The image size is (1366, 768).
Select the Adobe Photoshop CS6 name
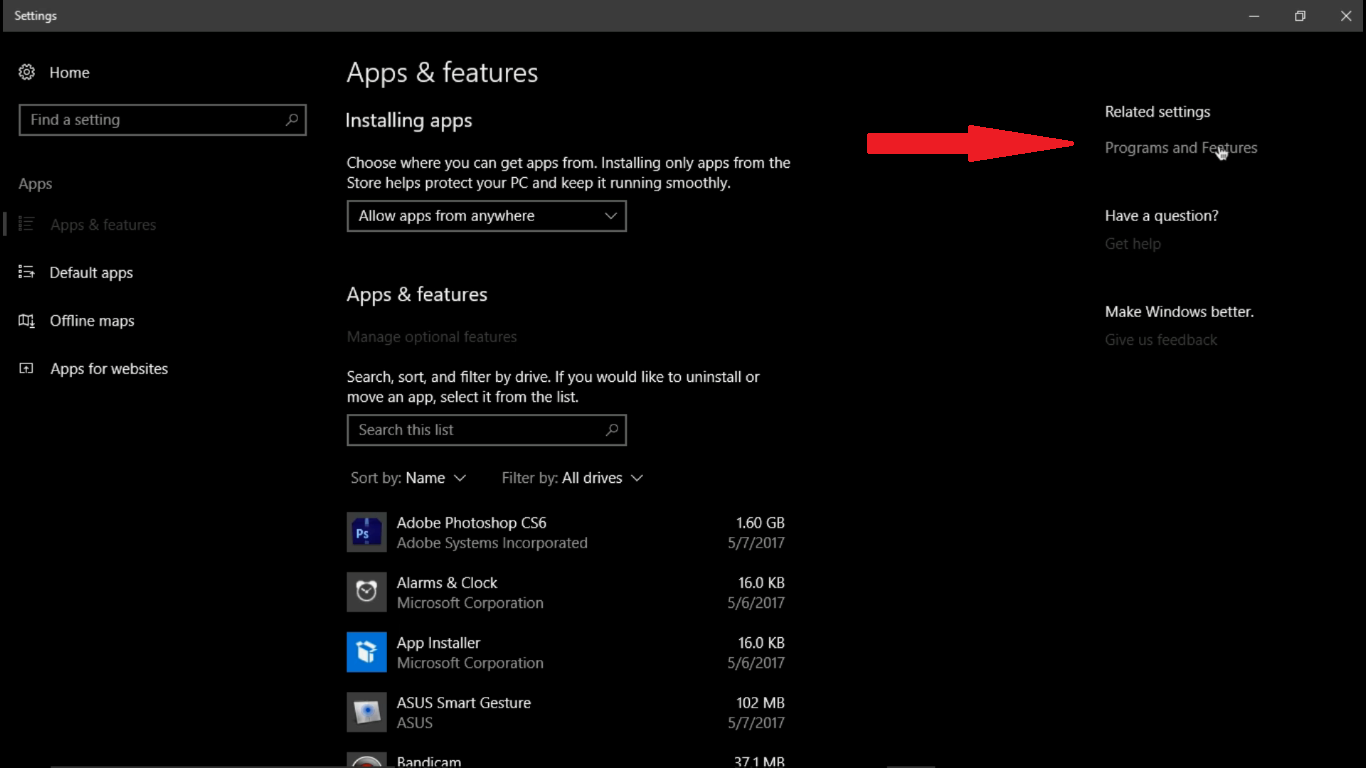tap(471, 523)
